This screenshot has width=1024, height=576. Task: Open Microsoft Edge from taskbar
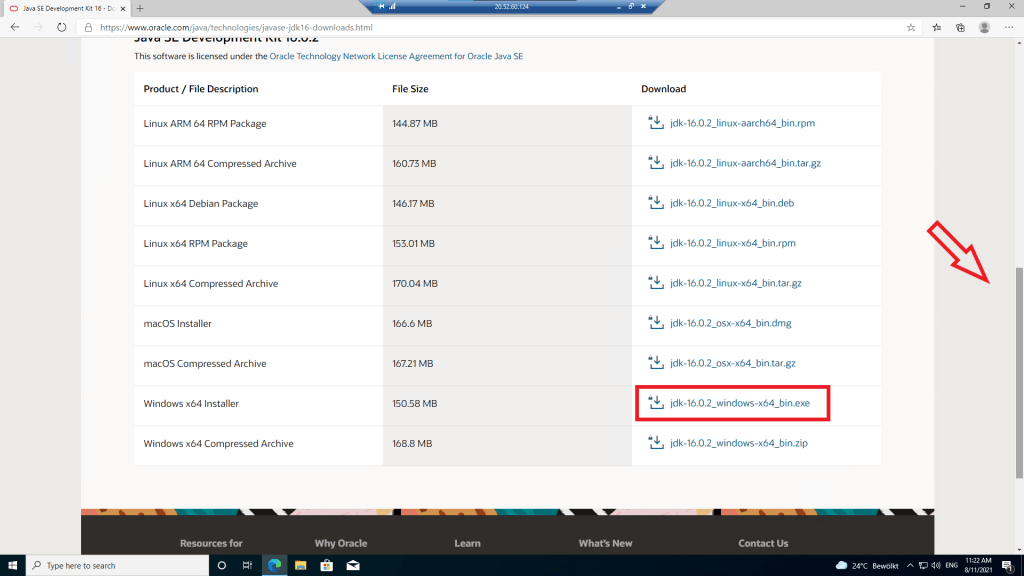coord(274,566)
